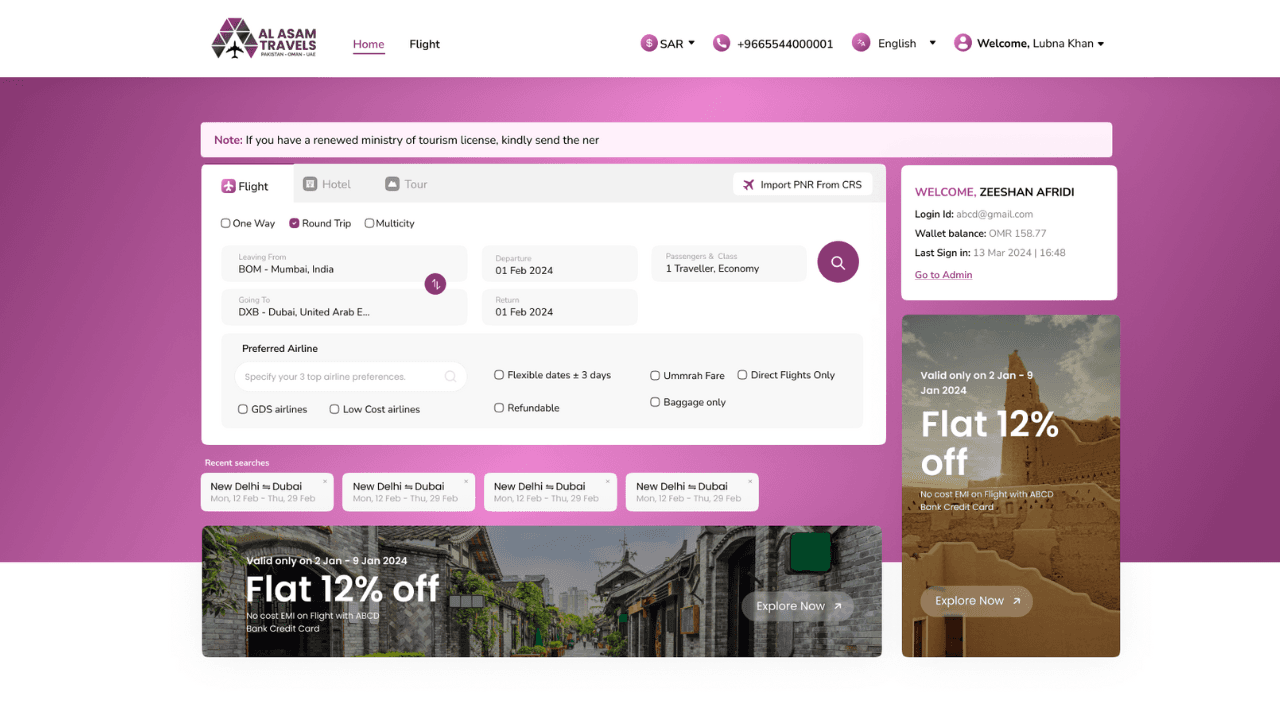The width and height of the screenshot is (1280, 720).
Task: Open the SAR currency dropdown arrow
Action: pyautogui.click(x=691, y=43)
